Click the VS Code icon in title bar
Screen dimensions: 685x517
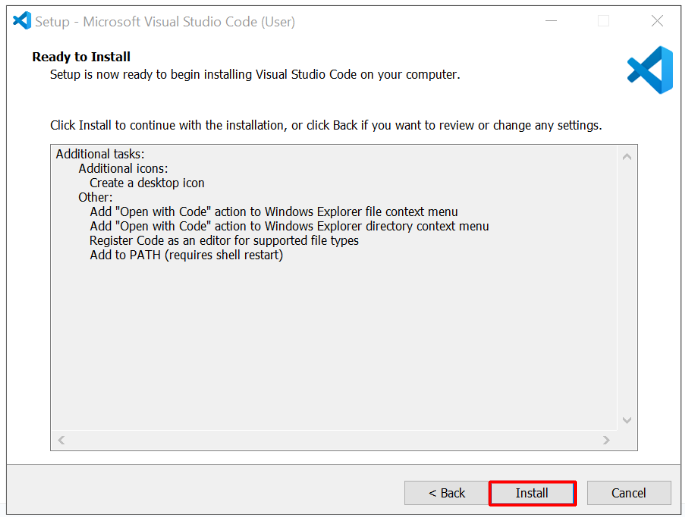pos(21,20)
